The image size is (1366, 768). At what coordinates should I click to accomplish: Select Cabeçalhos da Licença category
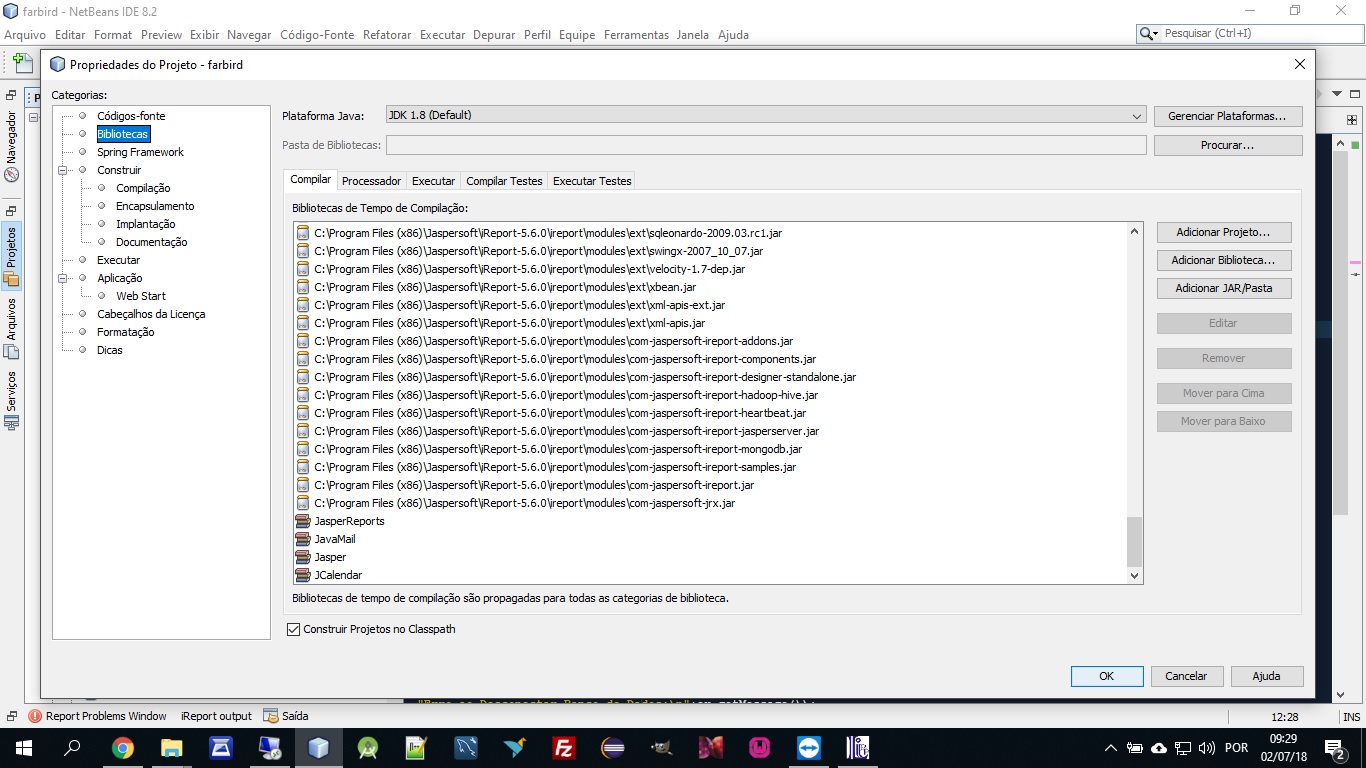(x=151, y=314)
